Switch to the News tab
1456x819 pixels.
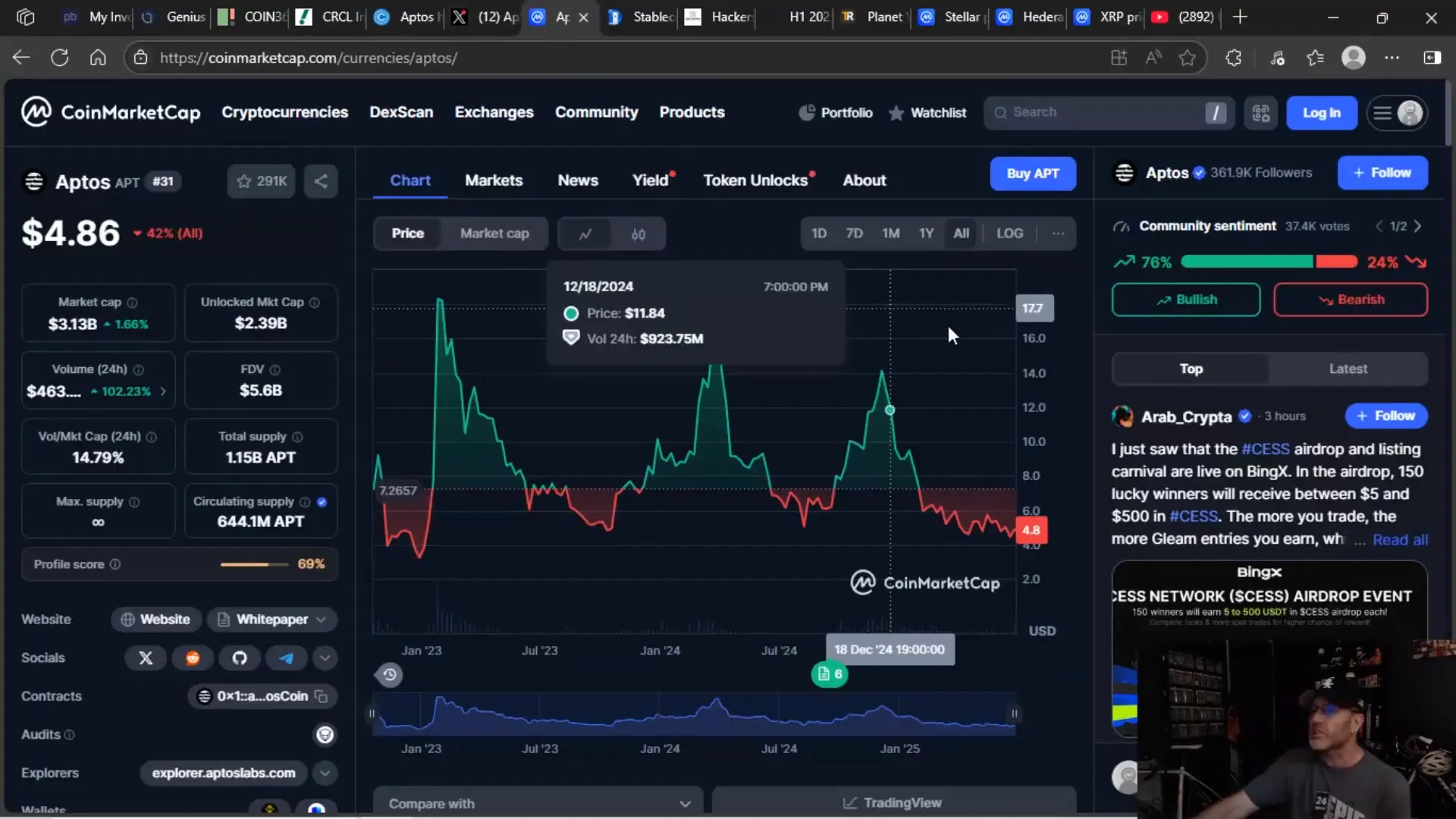point(578,180)
